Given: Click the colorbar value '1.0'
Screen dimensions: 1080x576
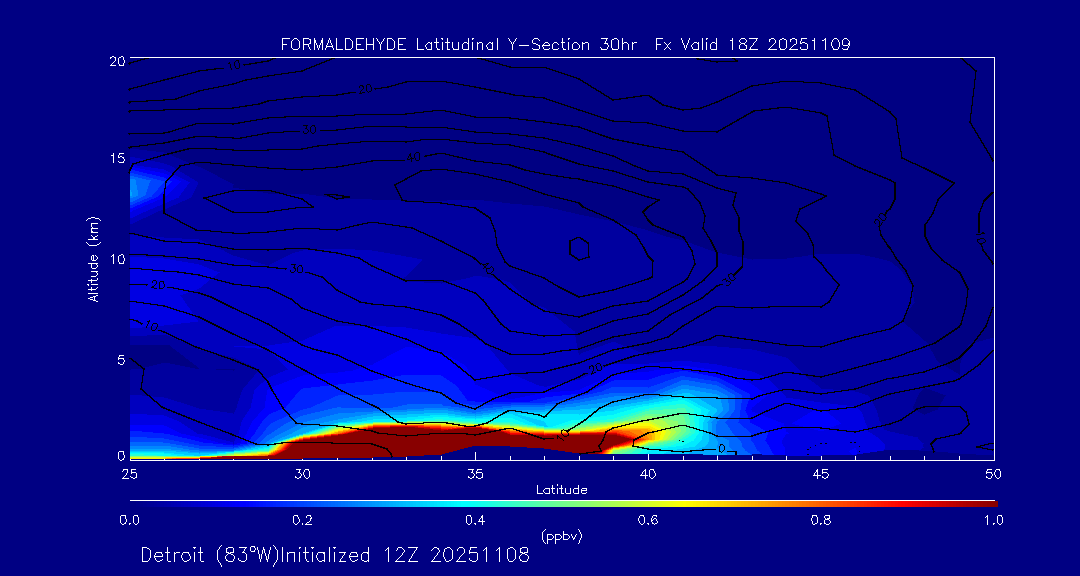Looking at the screenshot, I should [x=993, y=520].
